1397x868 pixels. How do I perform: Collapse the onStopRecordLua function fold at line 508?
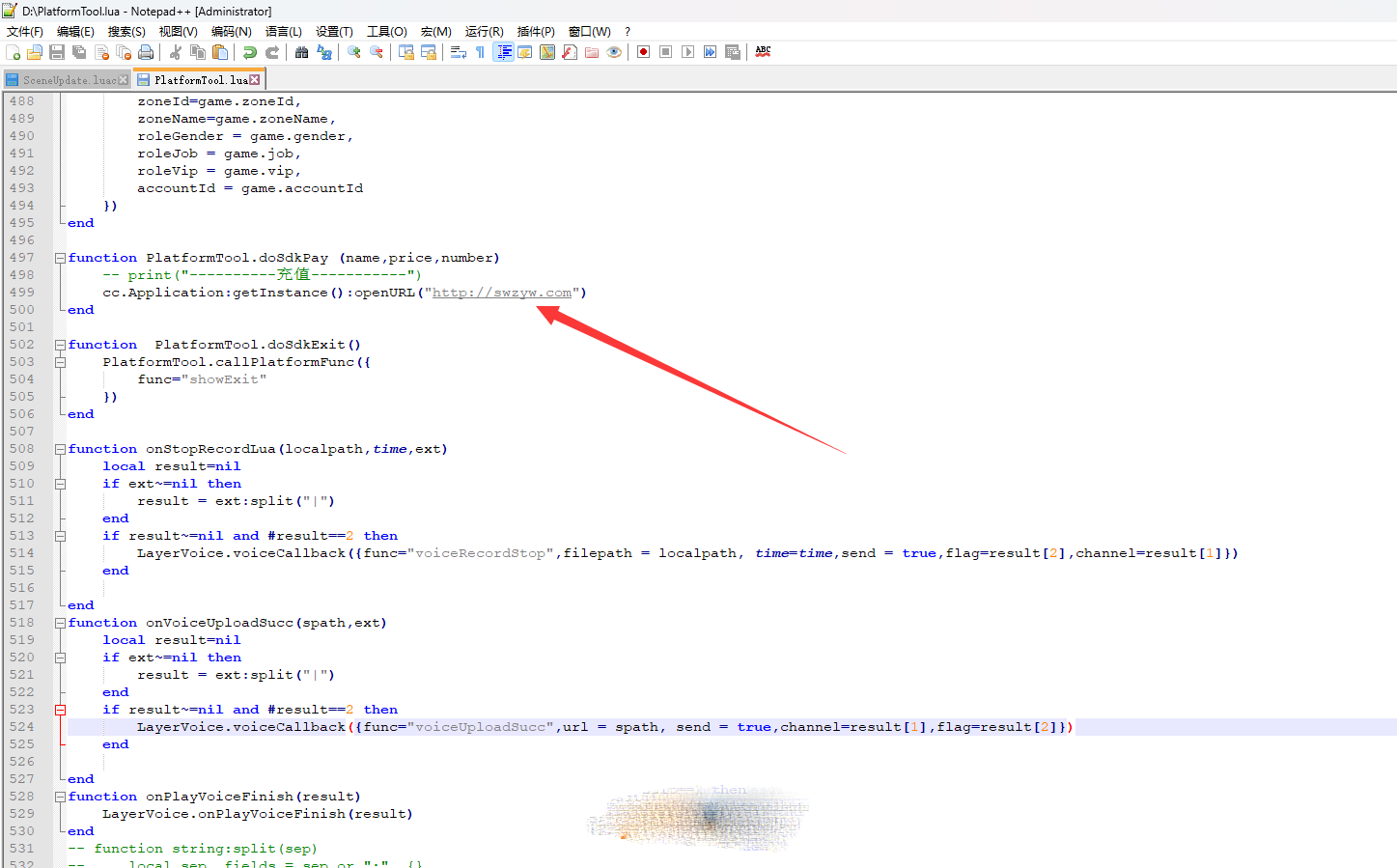point(60,449)
